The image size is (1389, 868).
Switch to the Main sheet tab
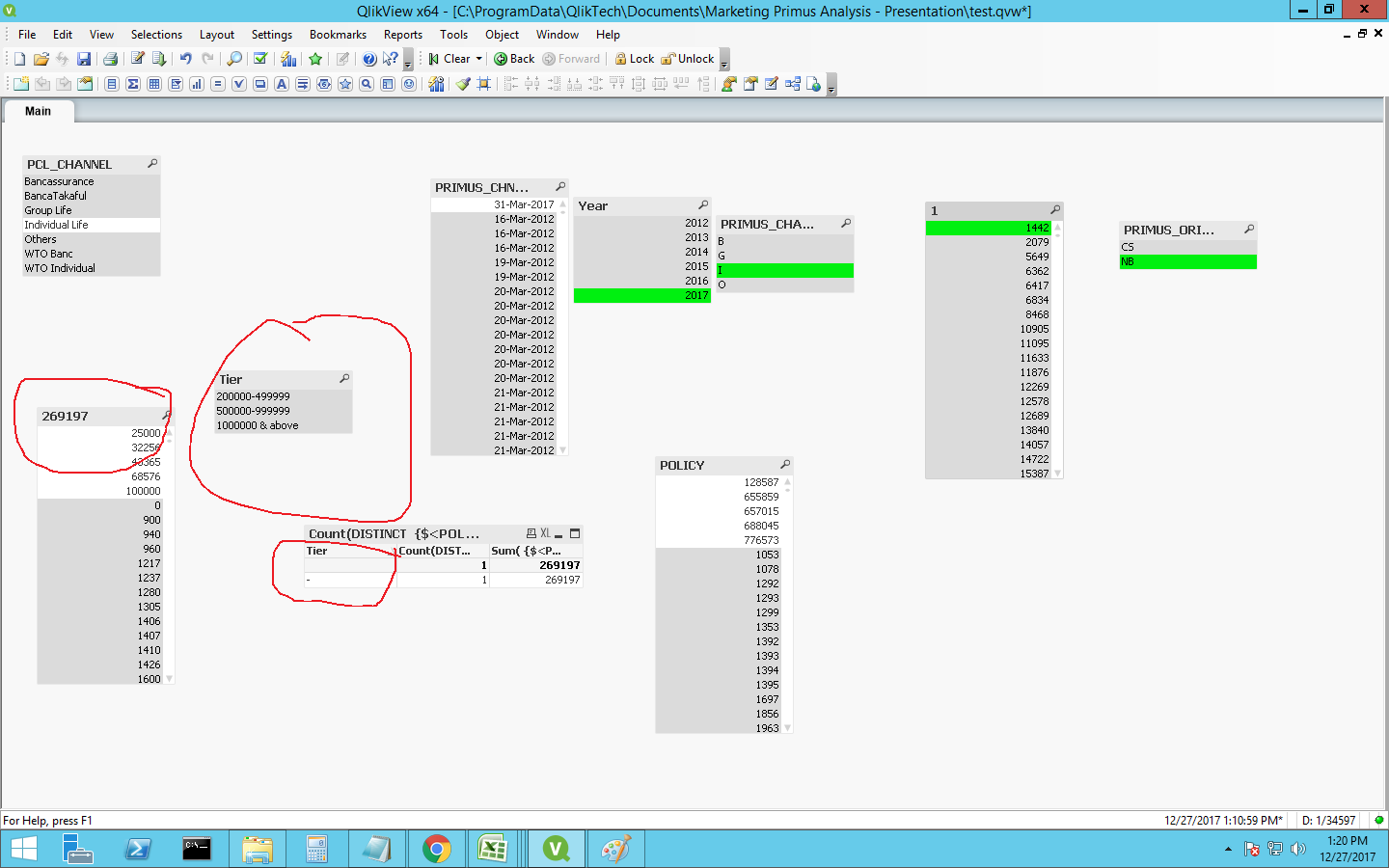tap(38, 111)
